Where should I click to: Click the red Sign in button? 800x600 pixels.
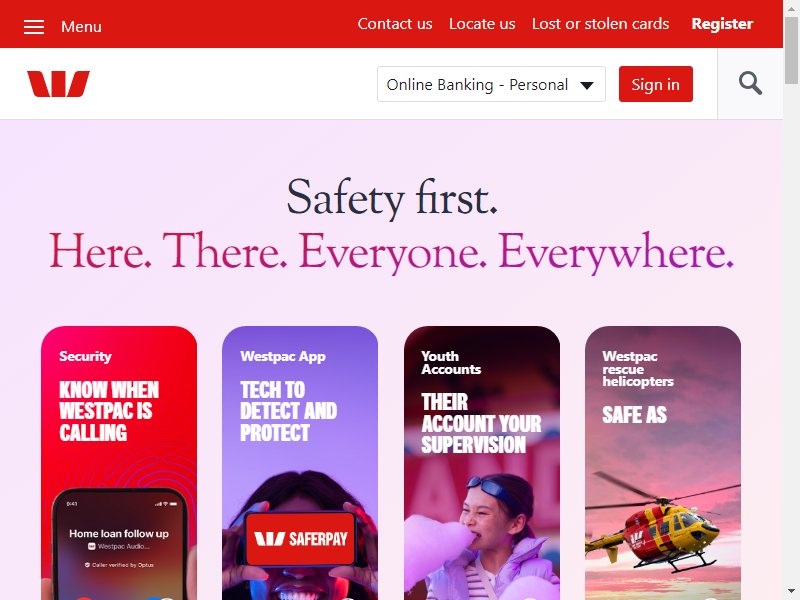(x=656, y=84)
